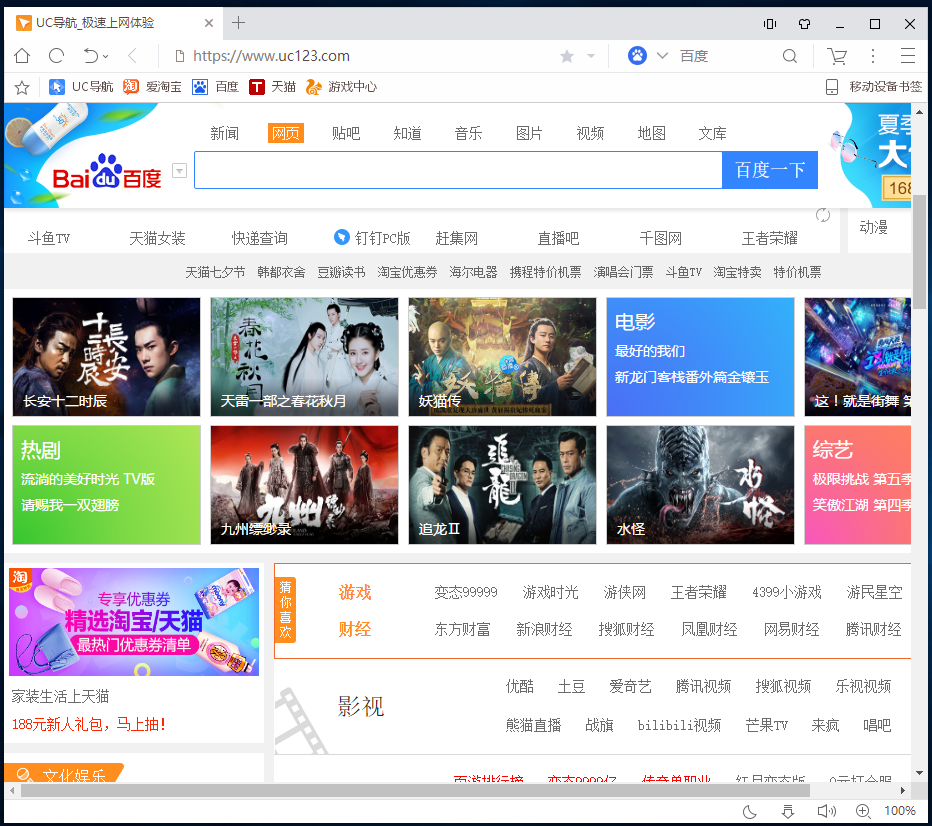Bookmark this page with the star icon
932x826 pixels.
(567, 56)
